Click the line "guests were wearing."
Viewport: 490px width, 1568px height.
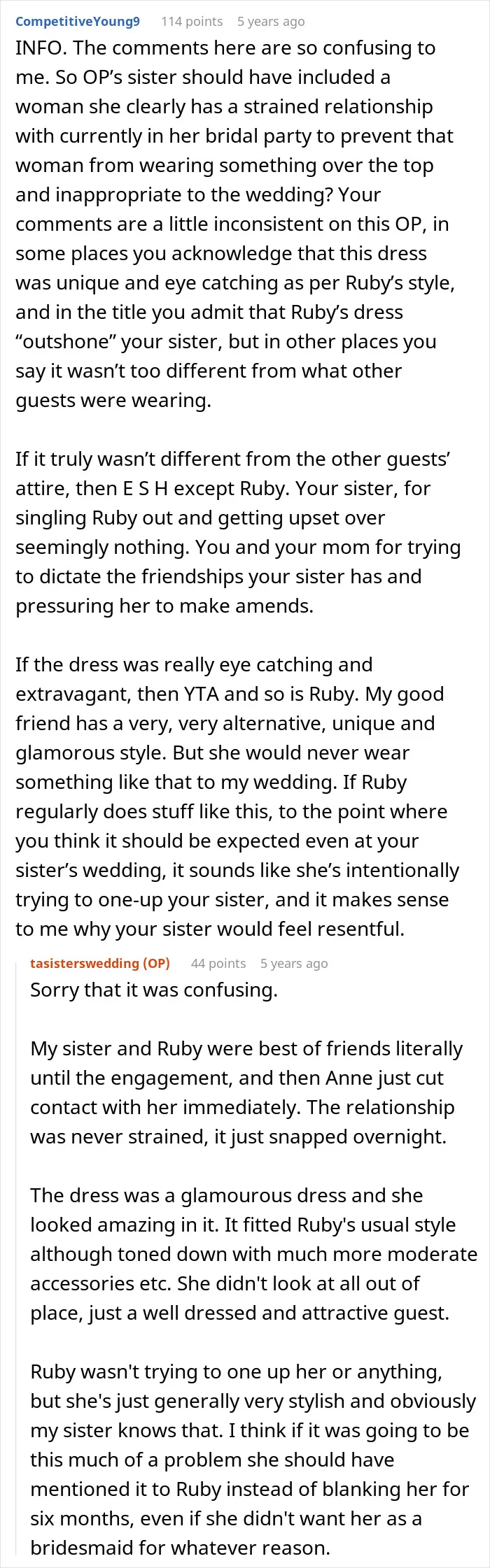pos(113,400)
